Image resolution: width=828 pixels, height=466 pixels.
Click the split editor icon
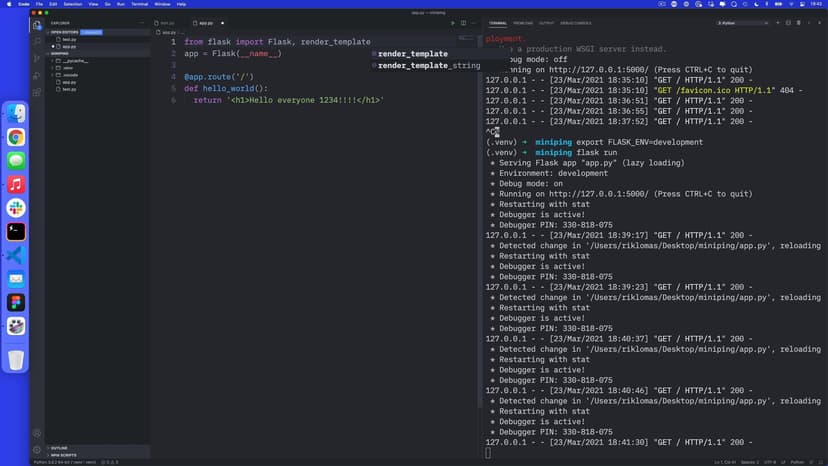click(462, 22)
